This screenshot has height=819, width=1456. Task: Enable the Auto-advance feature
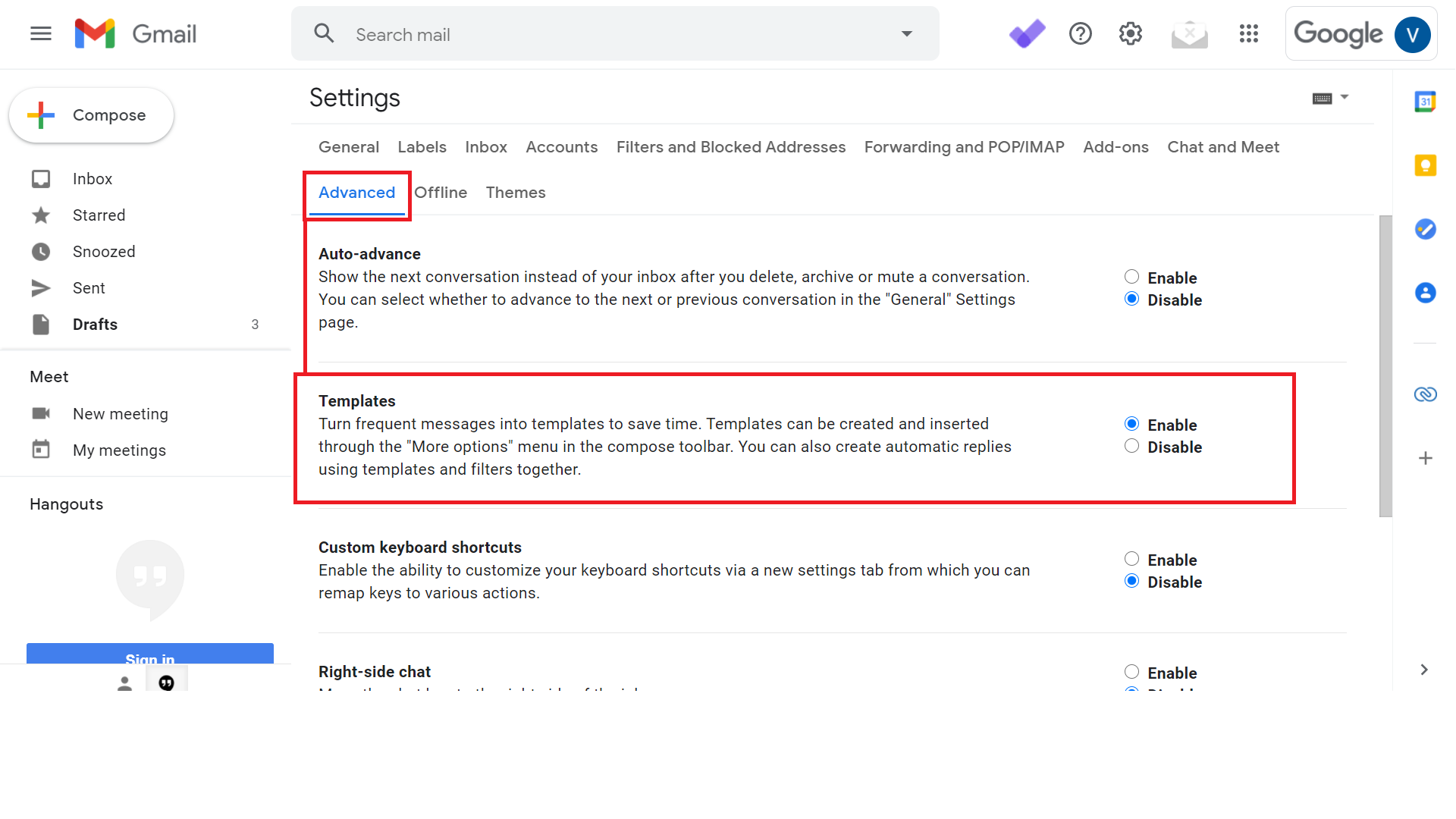[1131, 277]
